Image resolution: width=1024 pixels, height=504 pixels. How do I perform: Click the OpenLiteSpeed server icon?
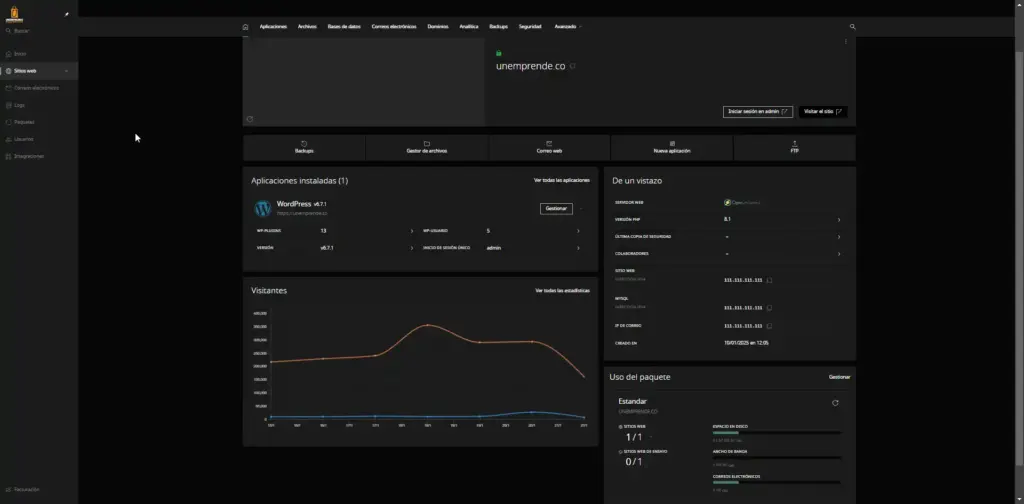[727, 202]
